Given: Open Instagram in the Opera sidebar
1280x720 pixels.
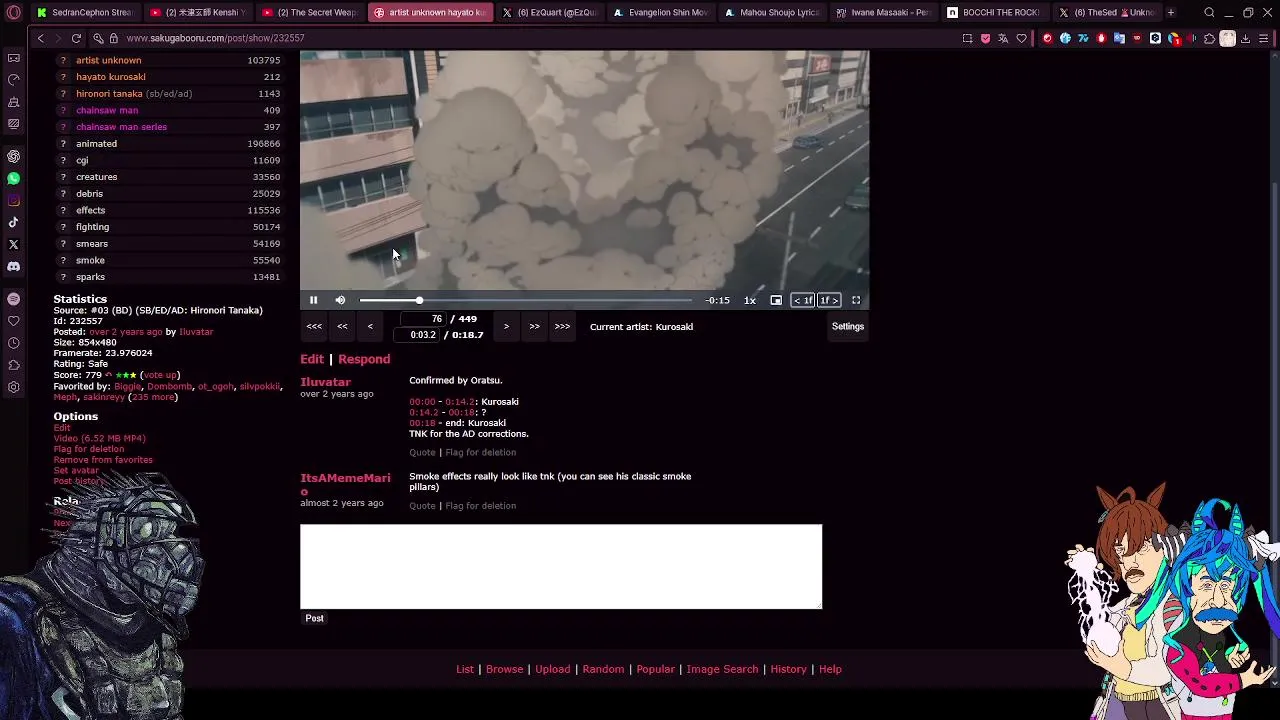Looking at the screenshot, I should (13, 200).
